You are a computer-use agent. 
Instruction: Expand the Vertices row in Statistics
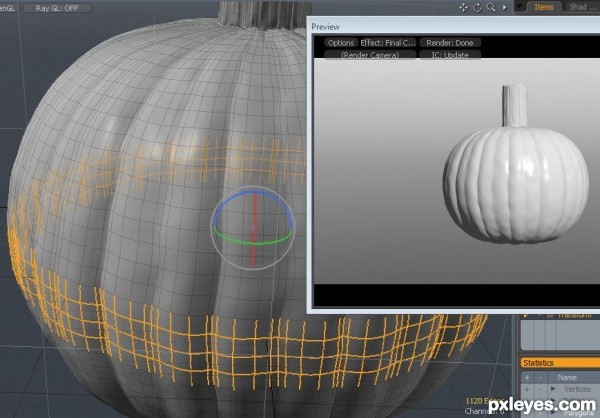coord(553,389)
